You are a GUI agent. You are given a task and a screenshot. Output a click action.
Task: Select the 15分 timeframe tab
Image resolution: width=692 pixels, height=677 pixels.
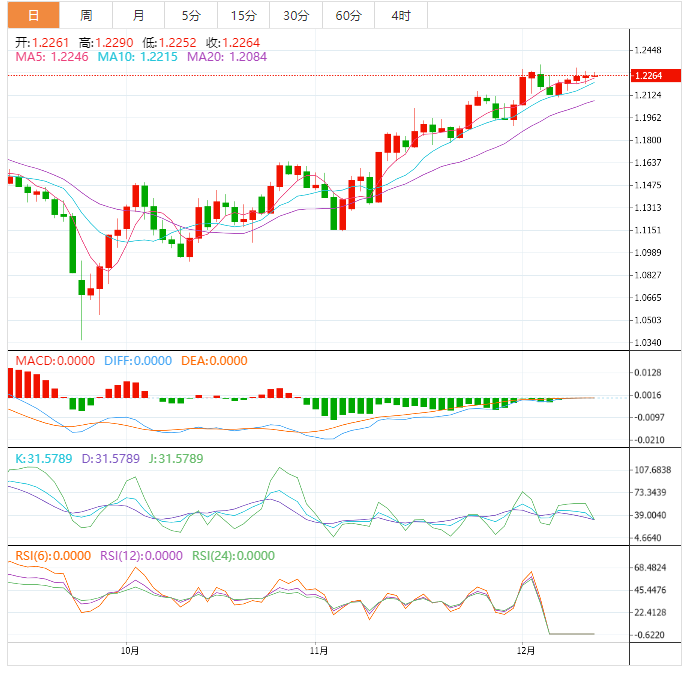243,15
